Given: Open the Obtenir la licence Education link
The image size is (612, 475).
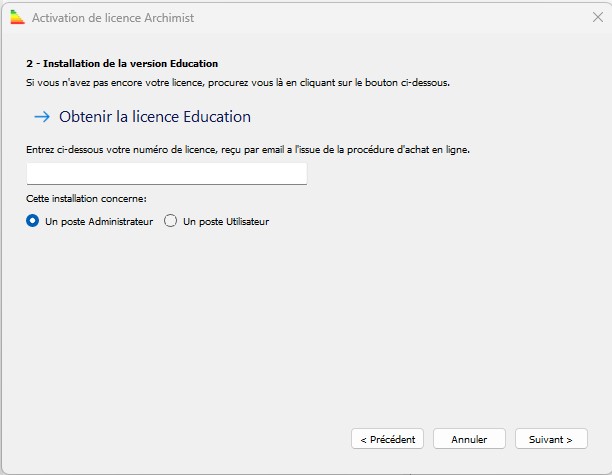Looking at the screenshot, I should [x=154, y=117].
